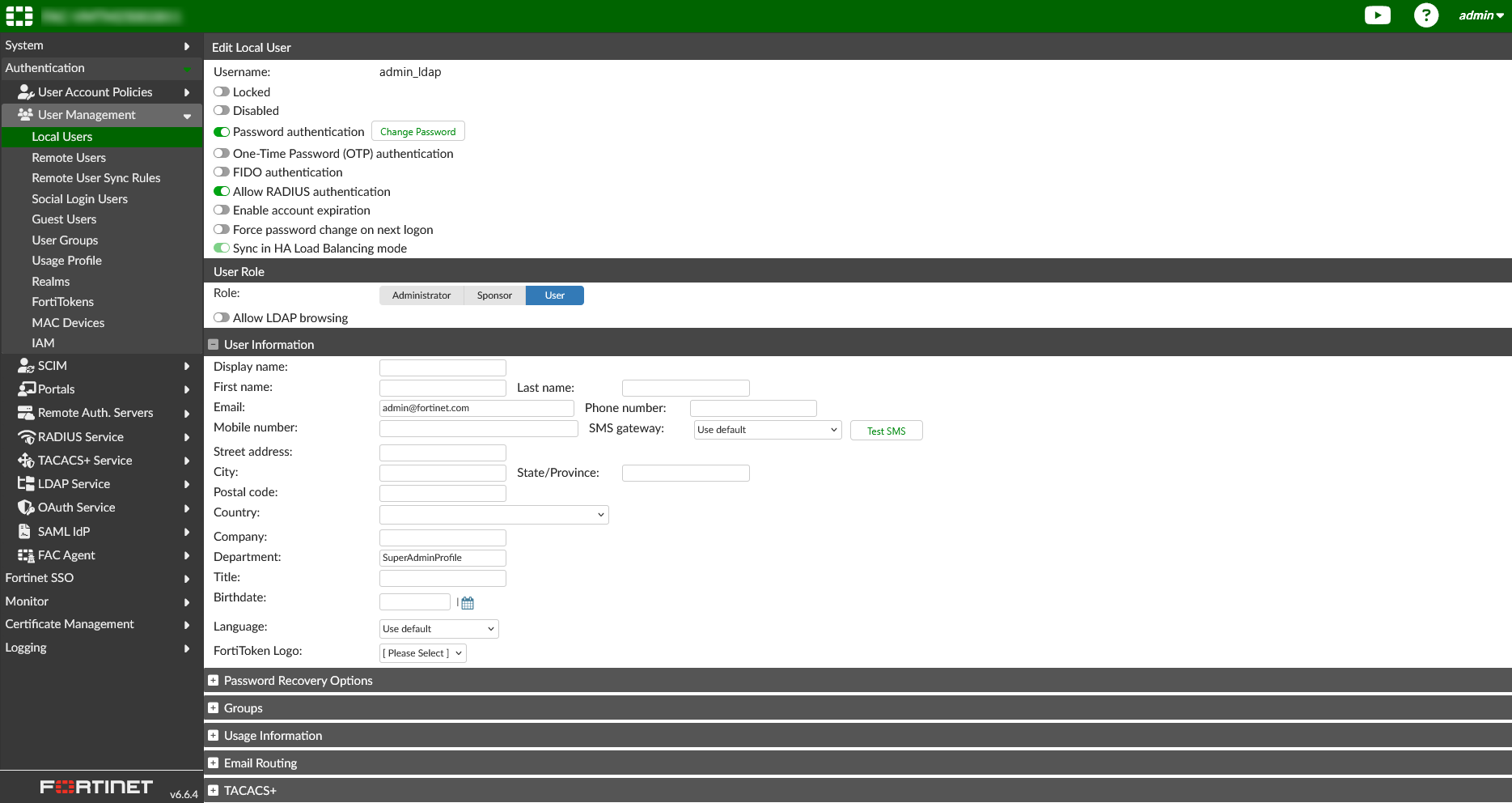Click the SCIM sidebar icon
Image resolution: width=1512 pixels, height=803 pixels.
(x=26, y=366)
